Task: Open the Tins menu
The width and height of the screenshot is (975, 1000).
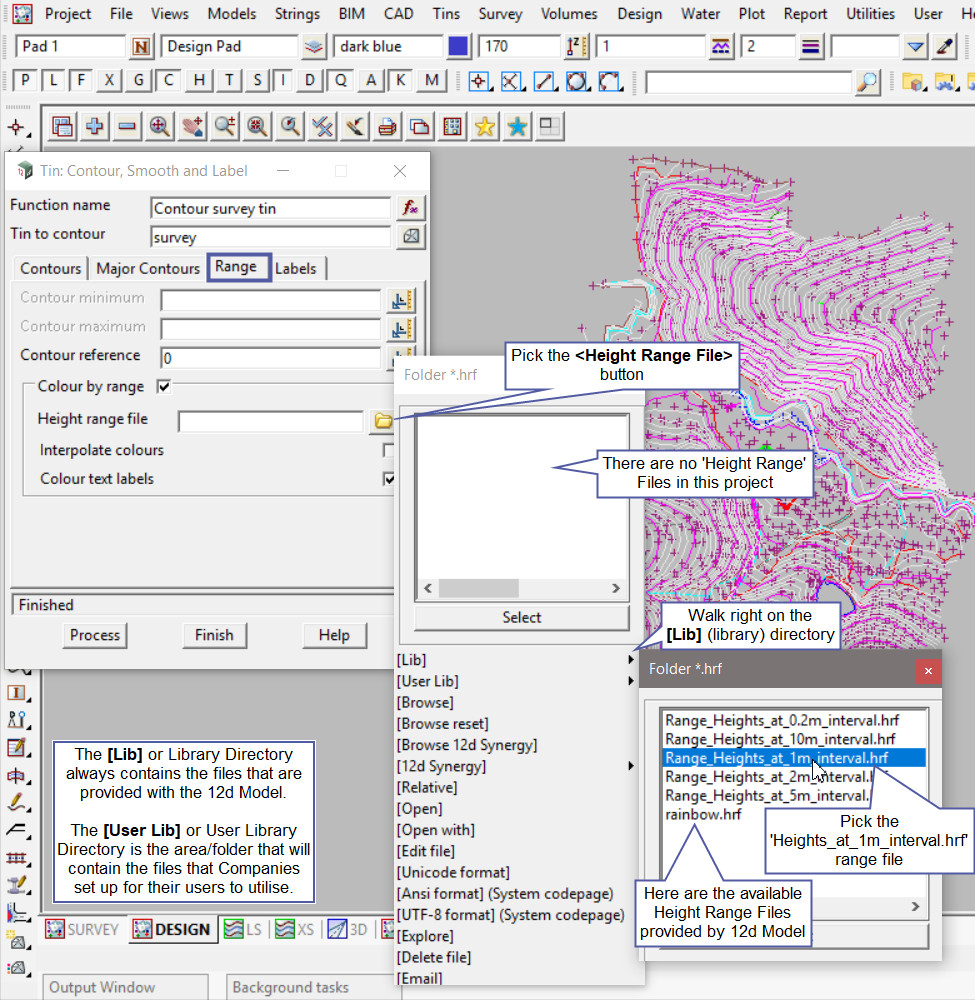Action: (446, 14)
